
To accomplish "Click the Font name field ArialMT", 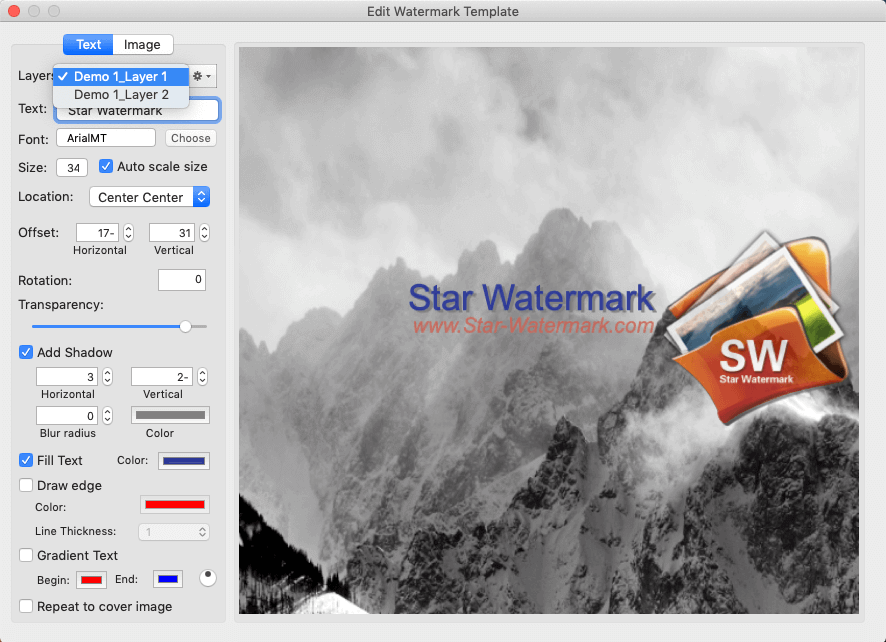I will [x=106, y=138].
